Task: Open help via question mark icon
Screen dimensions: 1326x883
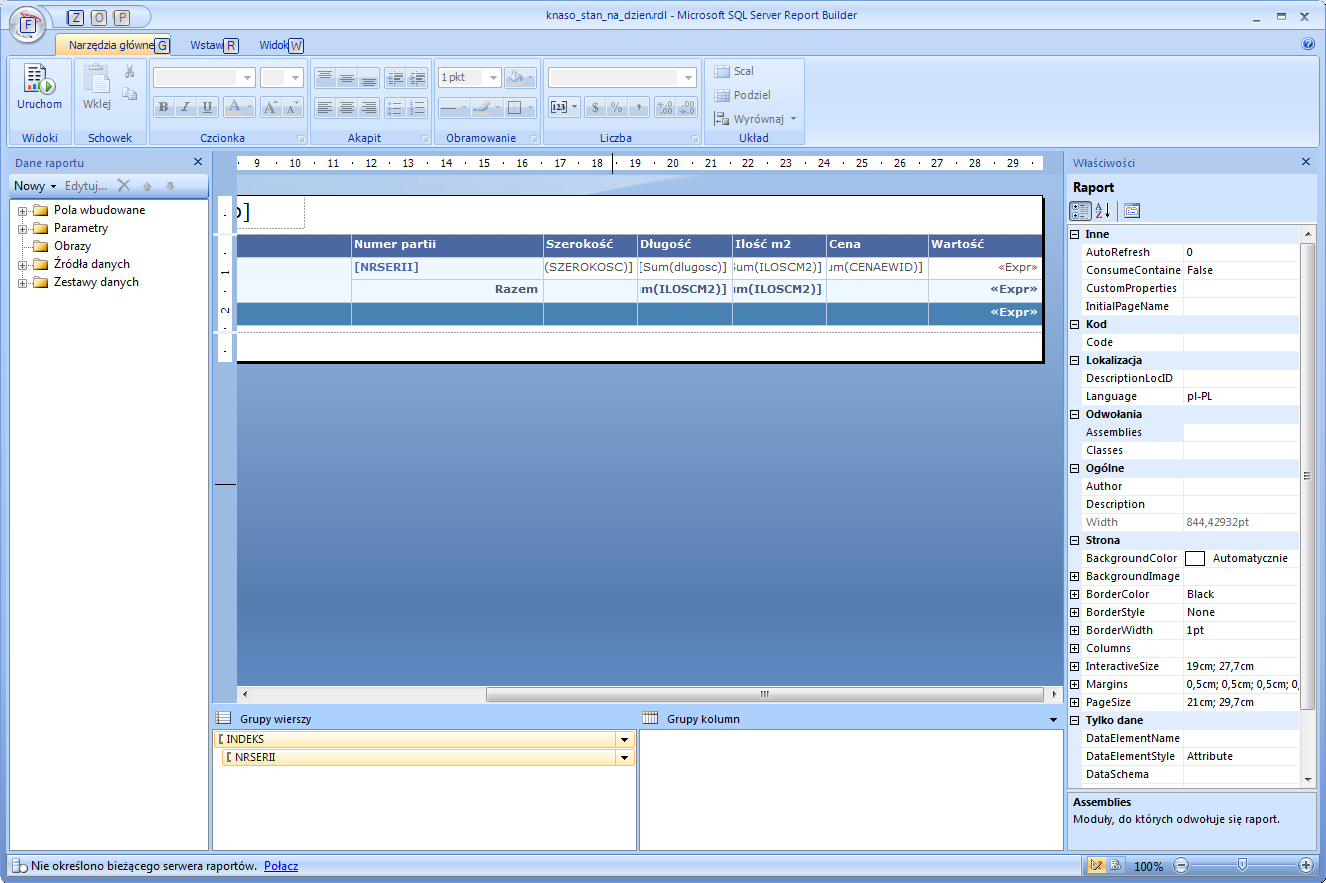Action: coord(1308,45)
